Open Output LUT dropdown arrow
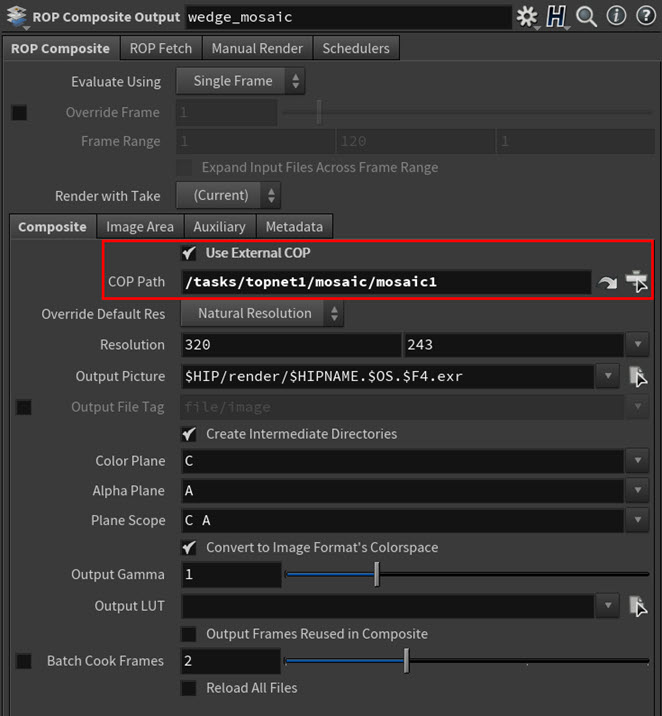 pyautogui.click(x=608, y=605)
